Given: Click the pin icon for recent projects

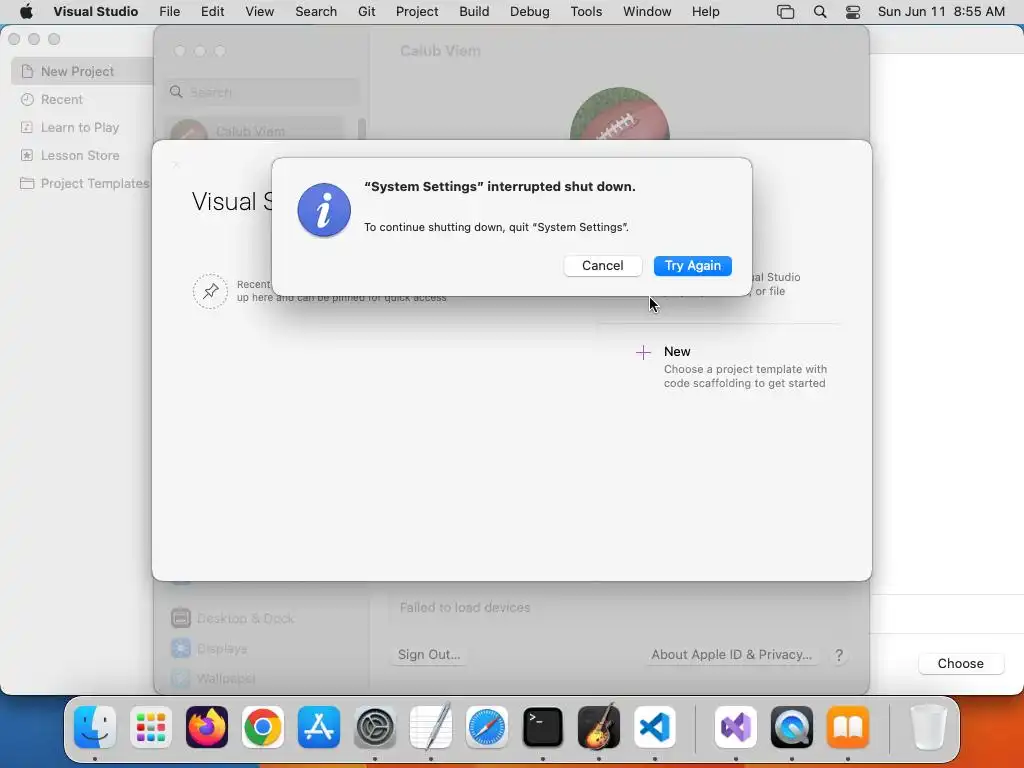Looking at the screenshot, I should [210, 291].
